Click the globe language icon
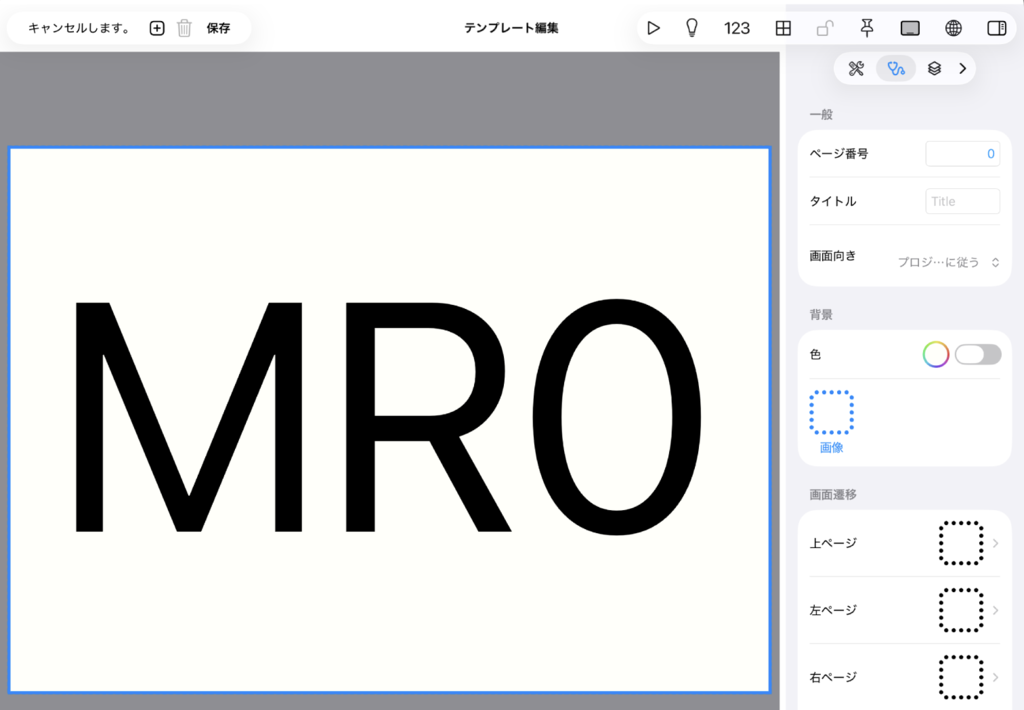 pyautogui.click(x=953, y=28)
